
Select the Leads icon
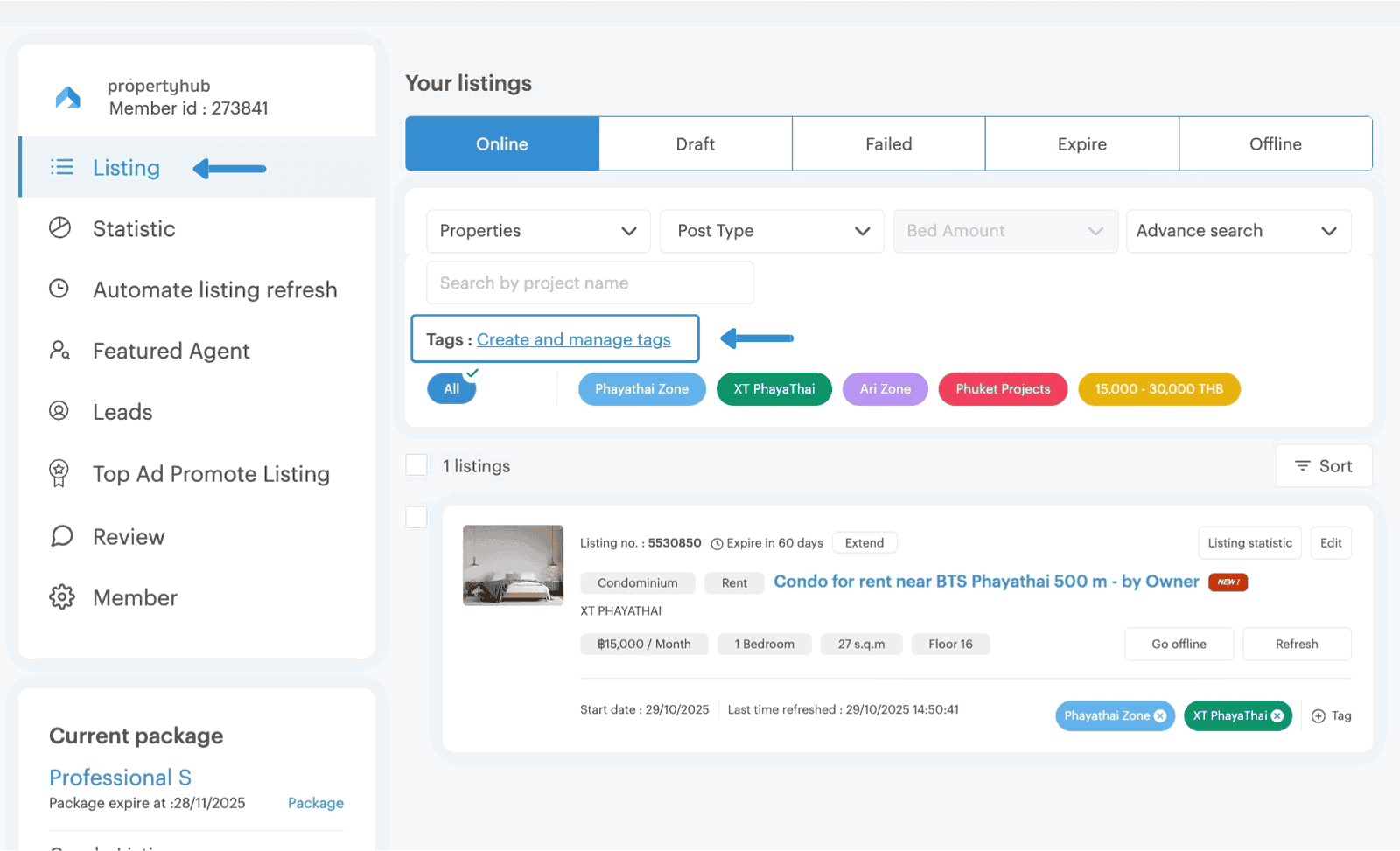[x=61, y=411]
